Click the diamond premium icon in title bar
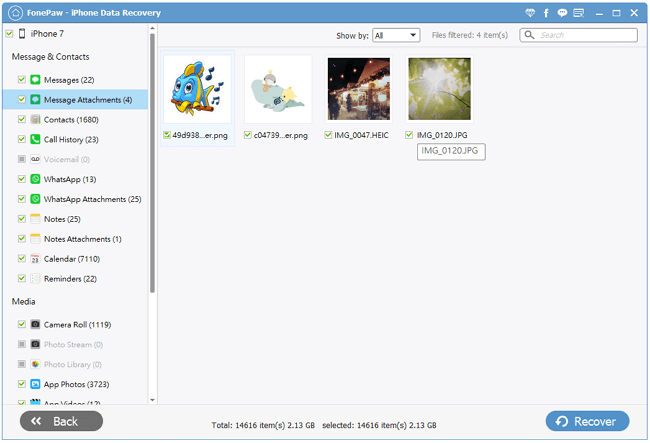Image resolution: width=650 pixels, height=443 pixels. pos(557,12)
